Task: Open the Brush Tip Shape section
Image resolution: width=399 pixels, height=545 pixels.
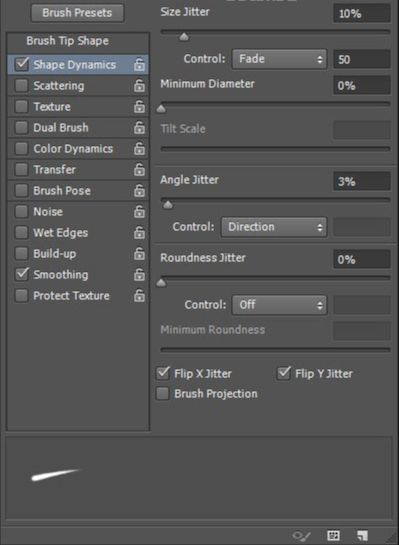Action: [67, 41]
